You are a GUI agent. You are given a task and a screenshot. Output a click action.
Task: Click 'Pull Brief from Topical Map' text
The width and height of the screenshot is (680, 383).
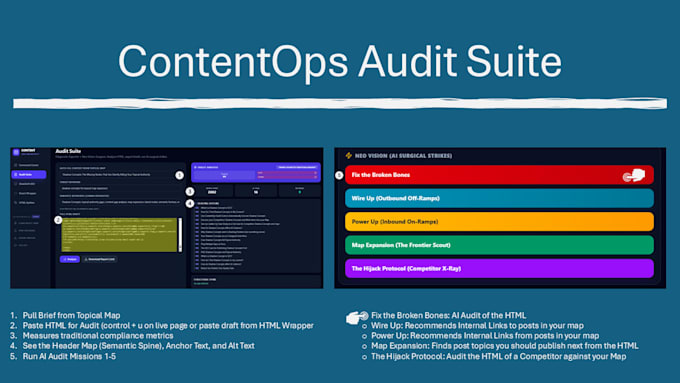pyautogui.click(x=72, y=315)
